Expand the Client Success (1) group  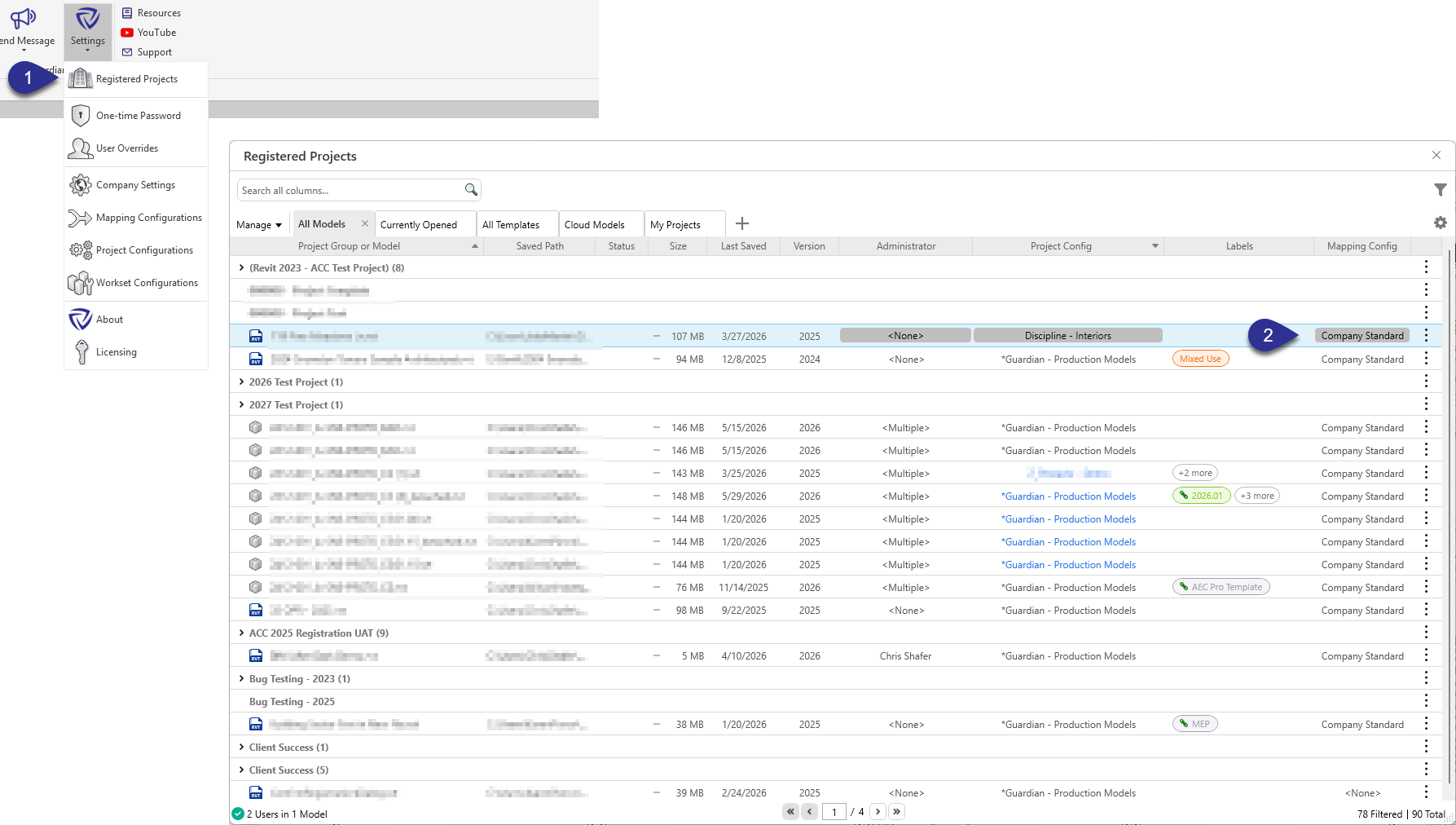coord(241,747)
